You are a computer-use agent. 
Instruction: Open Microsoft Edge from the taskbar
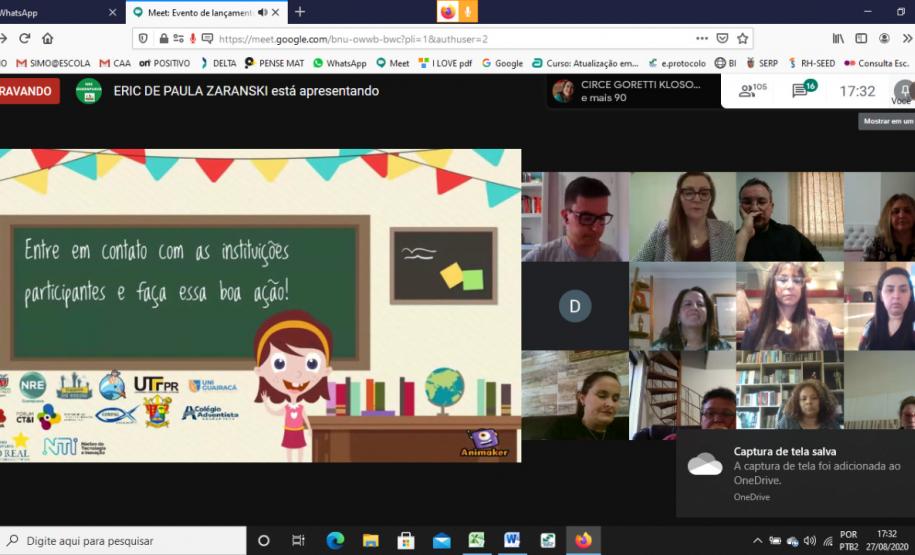(x=335, y=540)
